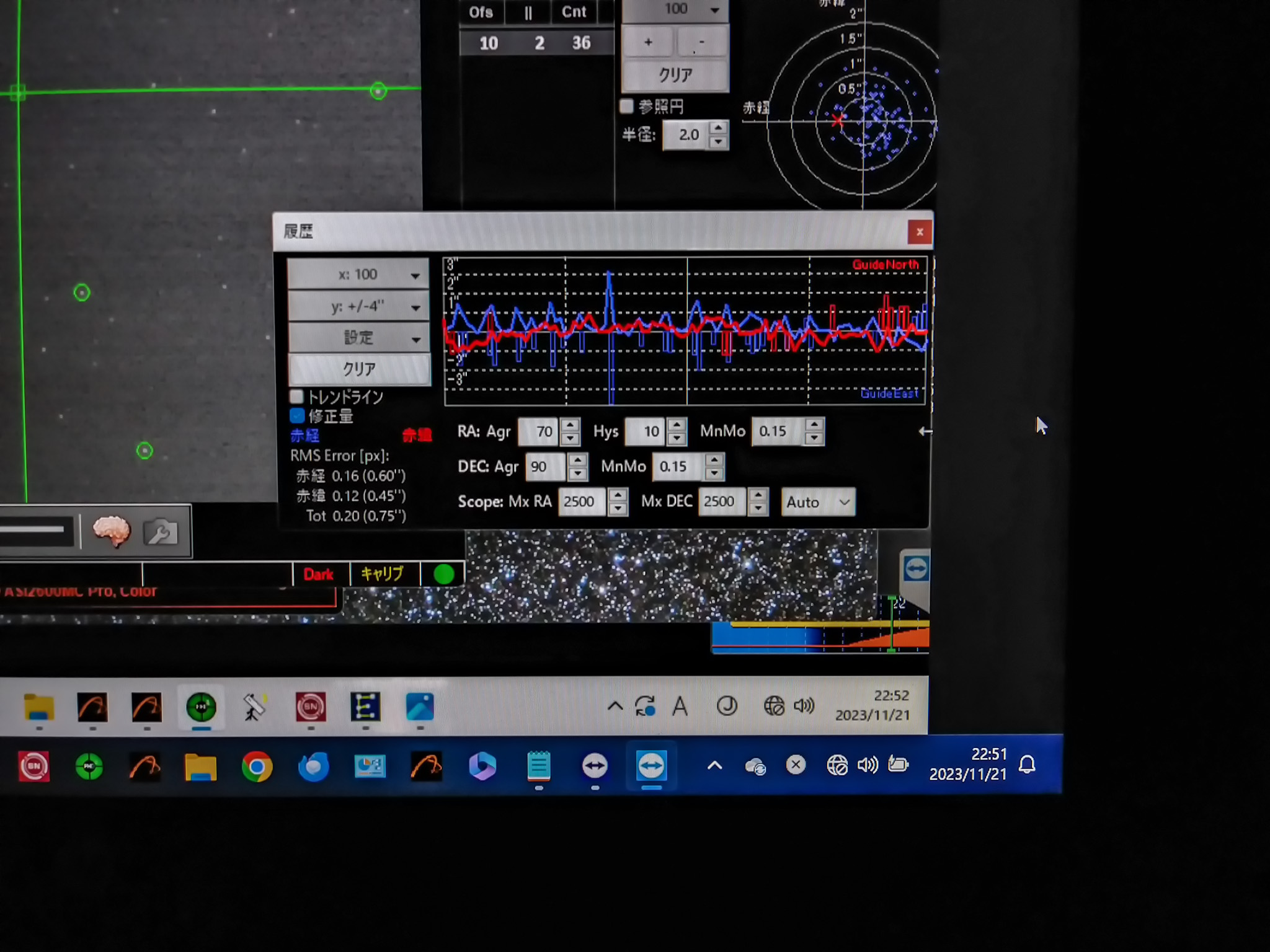Click the green status circle beside キャリブ

click(x=443, y=574)
